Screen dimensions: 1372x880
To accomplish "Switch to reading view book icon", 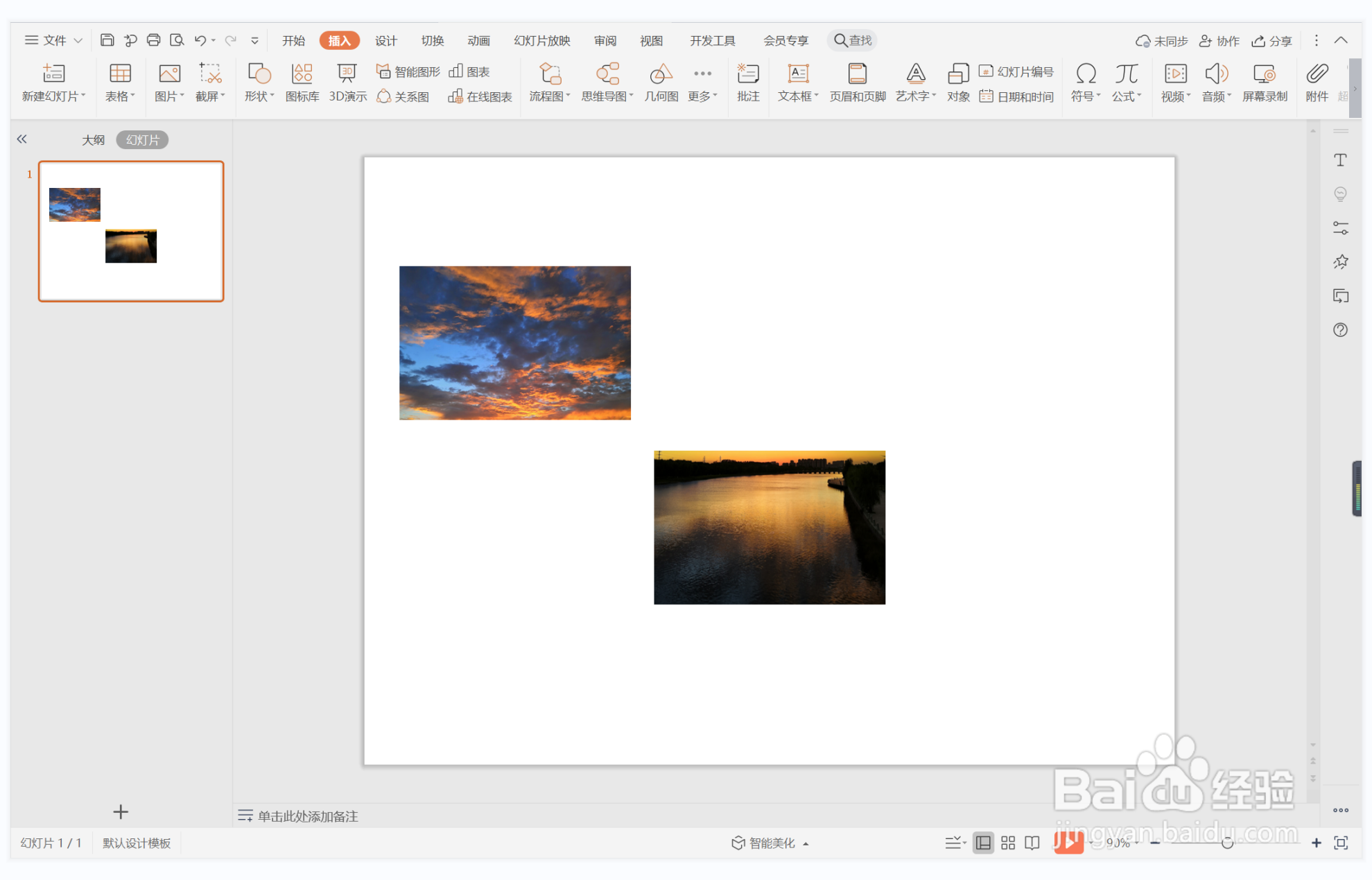I will click(x=1032, y=843).
